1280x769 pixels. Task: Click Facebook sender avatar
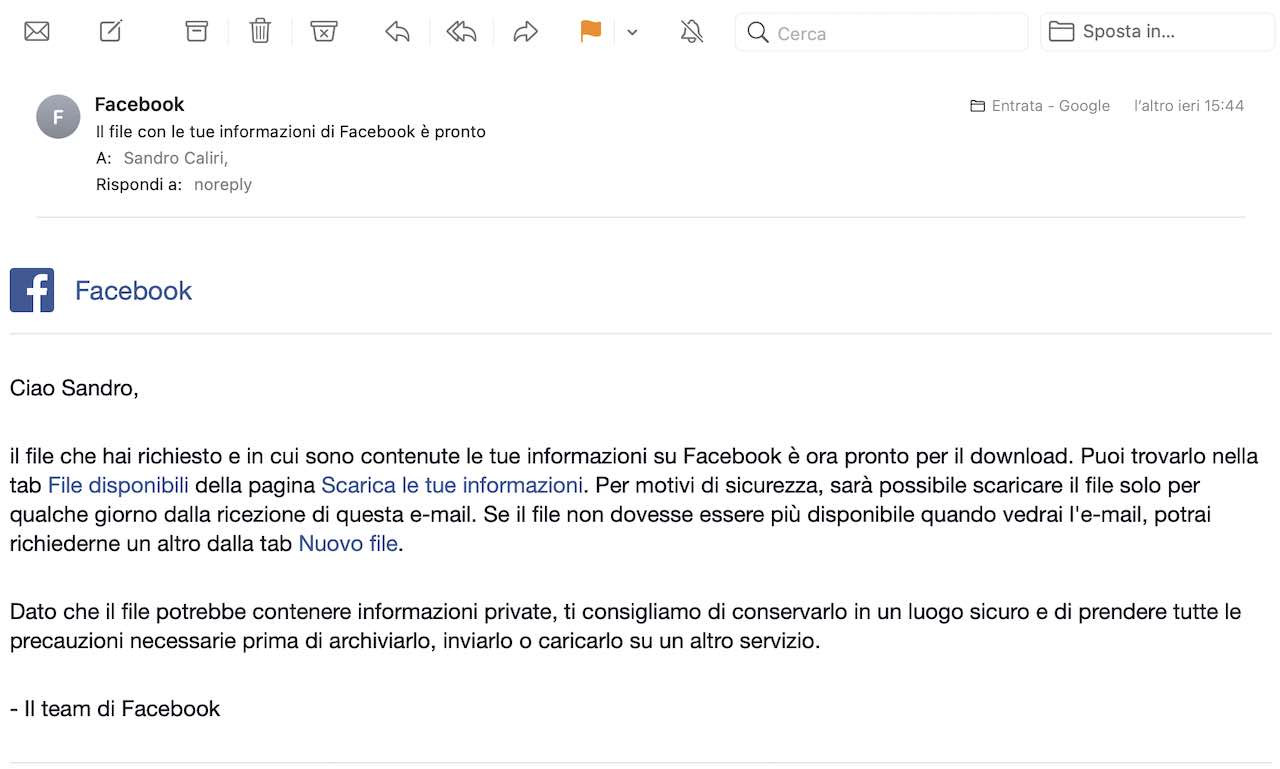point(58,117)
